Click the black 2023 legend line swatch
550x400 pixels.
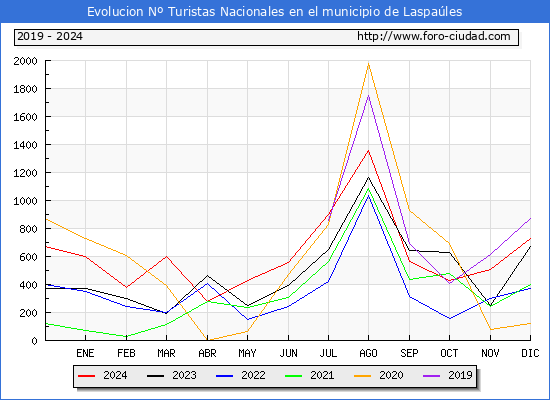(x=155, y=376)
